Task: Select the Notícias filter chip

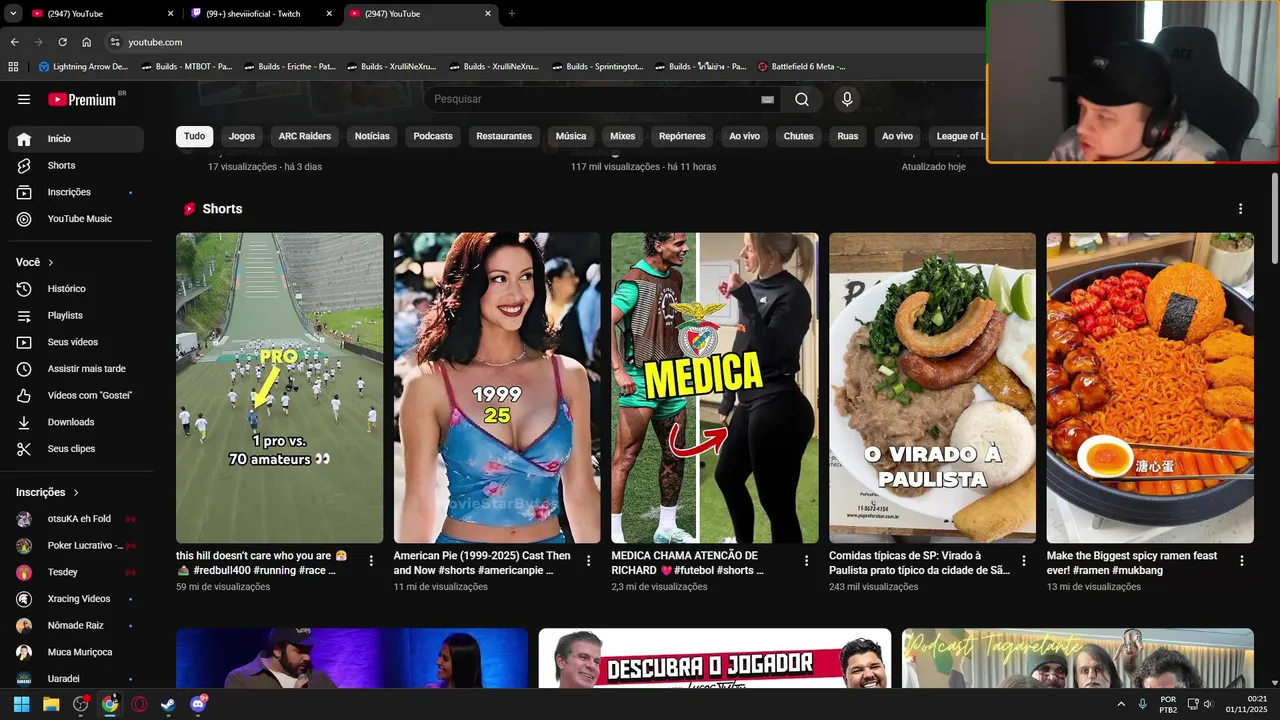Action: (x=372, y=136)
